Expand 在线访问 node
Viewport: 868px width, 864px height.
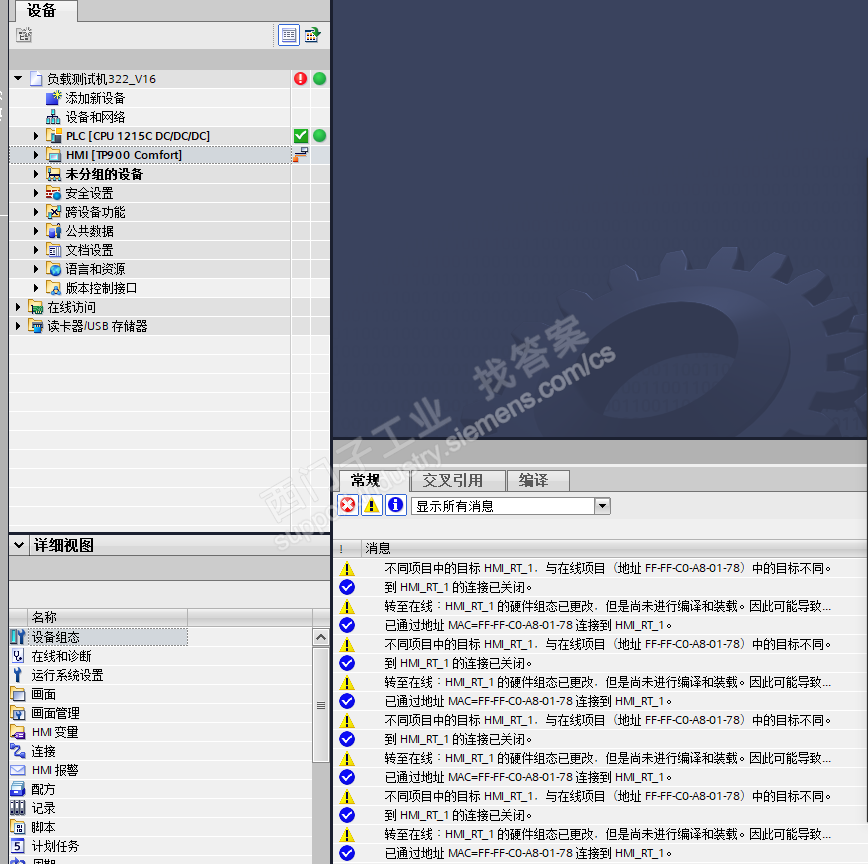(x=18, y=307)
